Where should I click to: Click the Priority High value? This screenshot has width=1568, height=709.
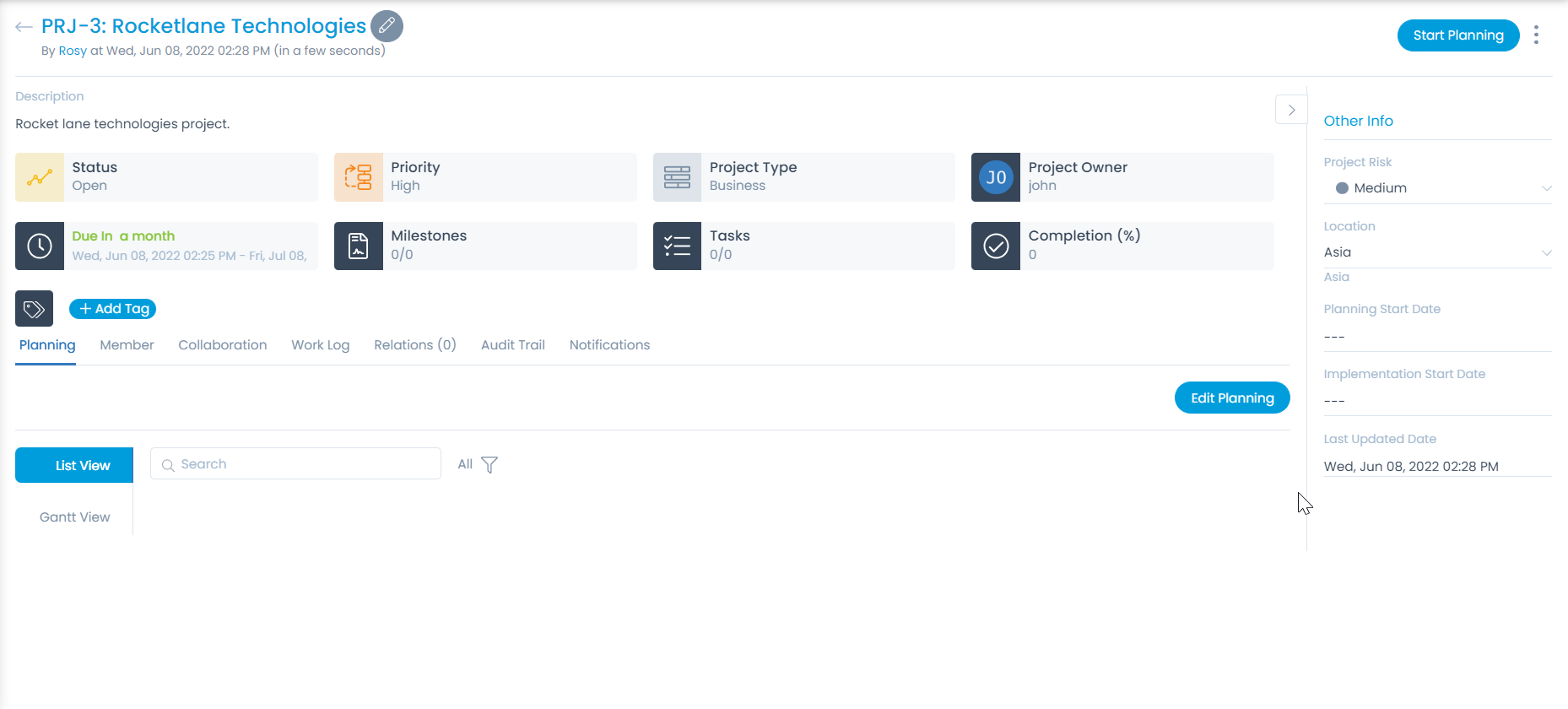[405, 186]
